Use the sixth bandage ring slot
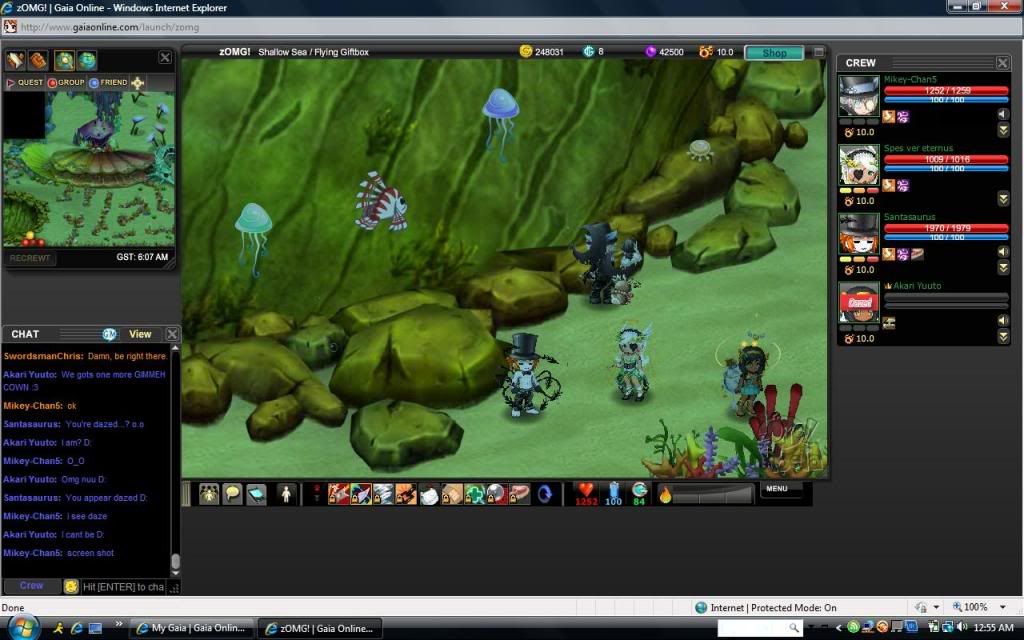 coord(451,494)
